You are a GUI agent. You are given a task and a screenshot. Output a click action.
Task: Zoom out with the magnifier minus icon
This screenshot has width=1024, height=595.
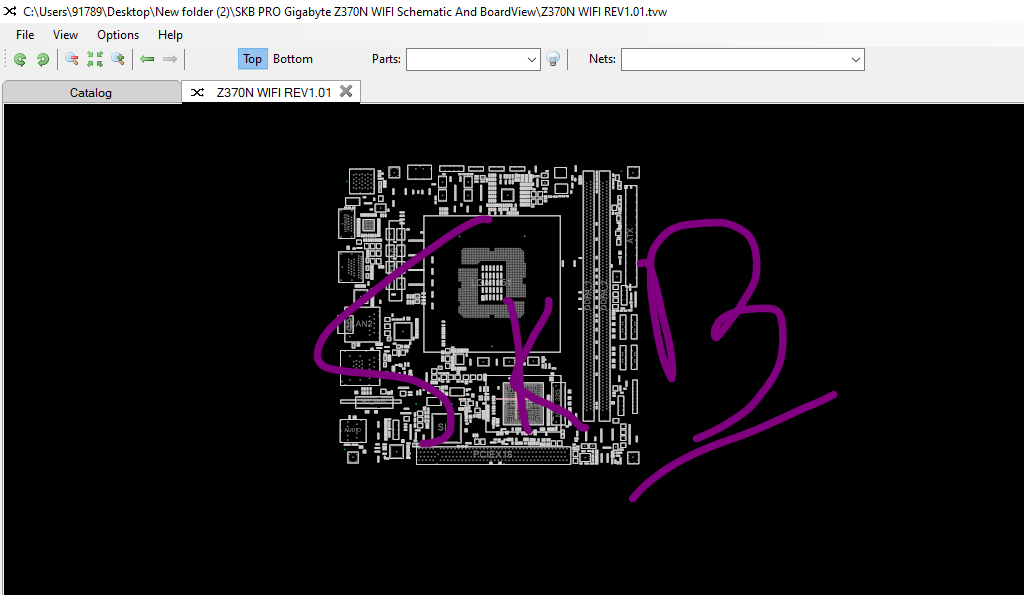point(72,59)
